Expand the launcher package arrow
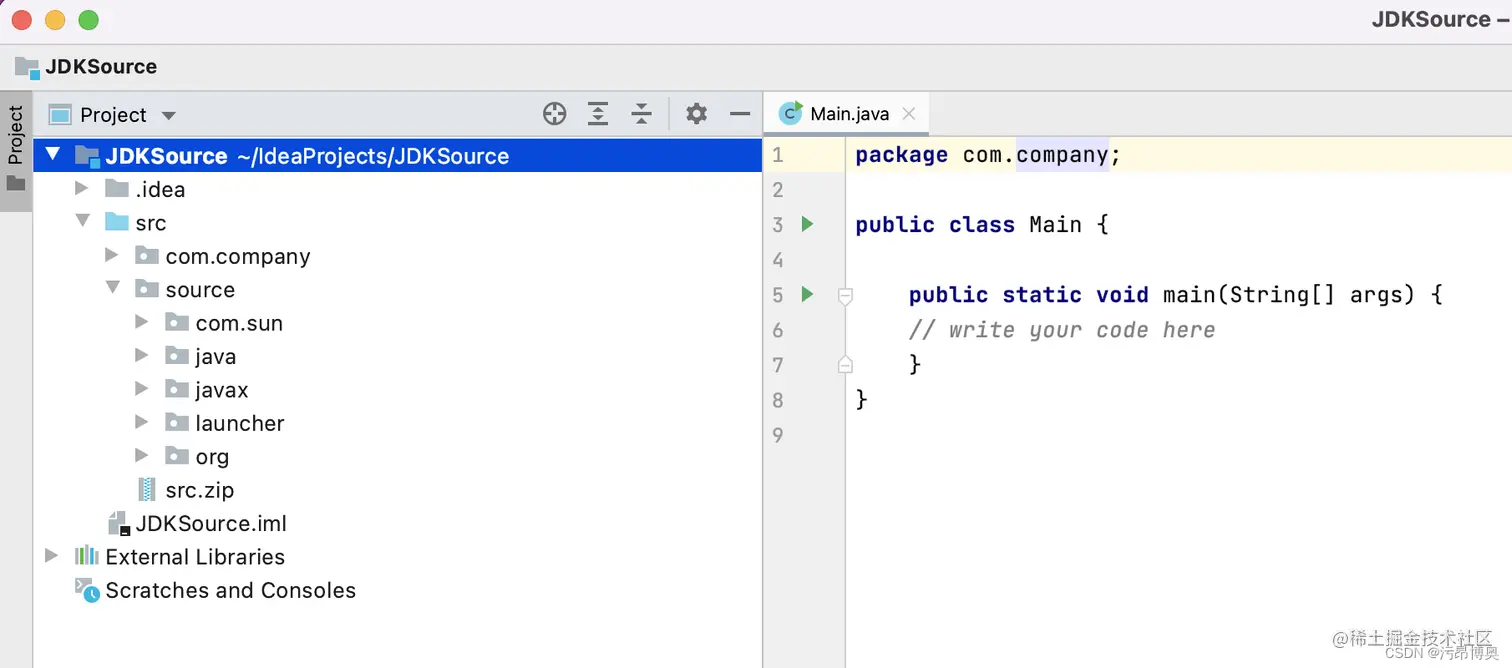Screen dimensions: 1512x668 [x=142, y=422]
